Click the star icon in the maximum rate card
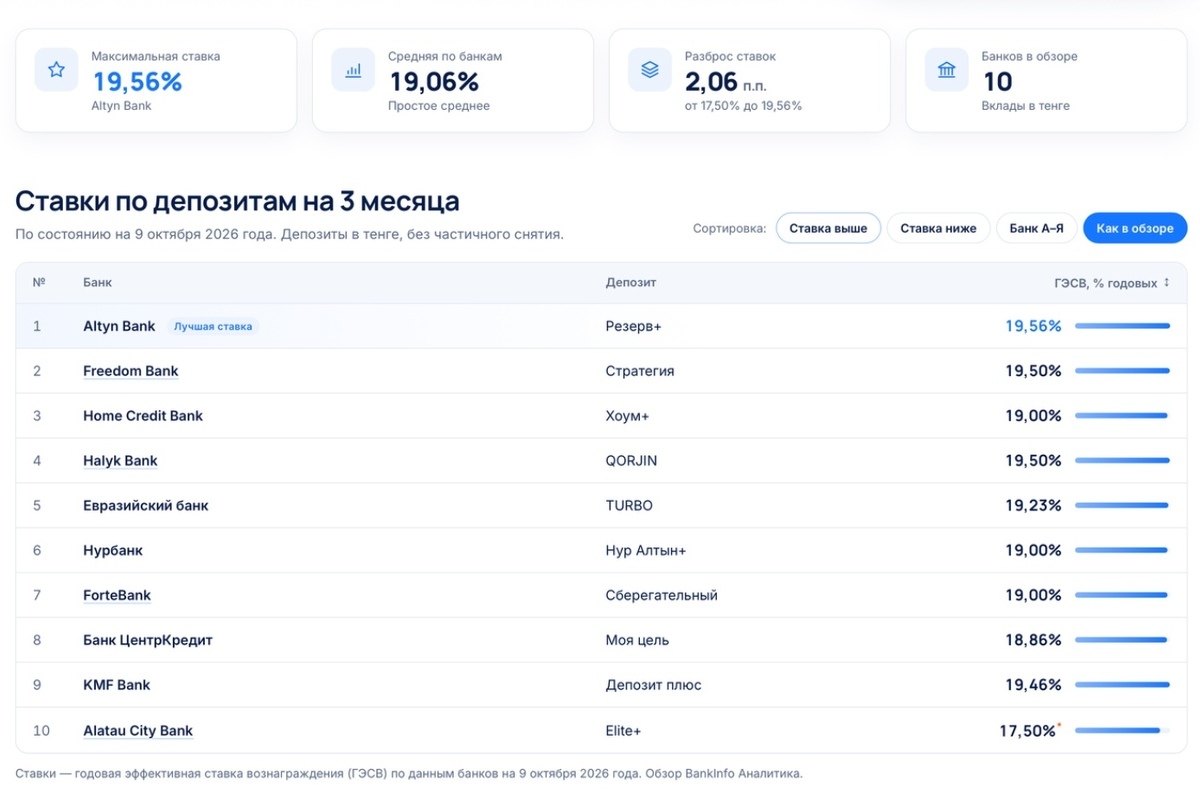The height and width of the screenshot is (800, 1200). click(x=56, y=70)
